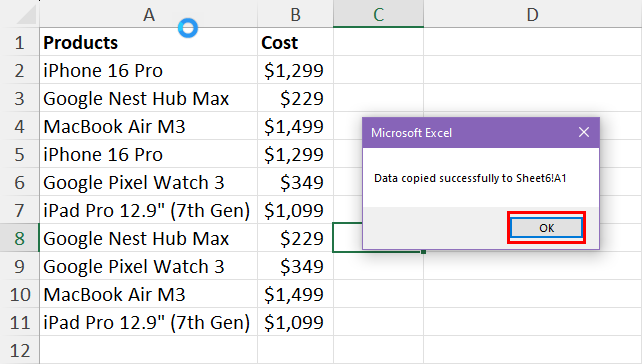Select iPad Pro 12.9" cell in row 11
The width and height of the screenshot is (642, 364).
(149, 322)
